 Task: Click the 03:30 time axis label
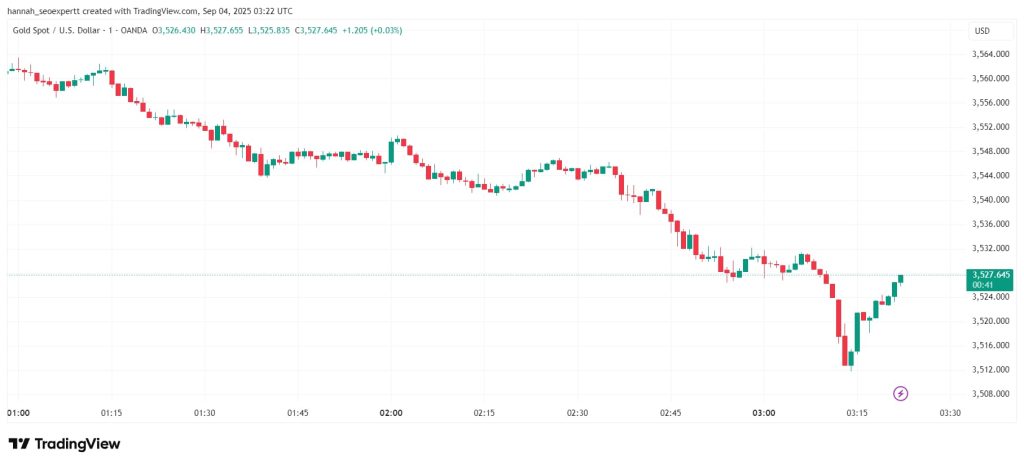[x=950, y=413]
